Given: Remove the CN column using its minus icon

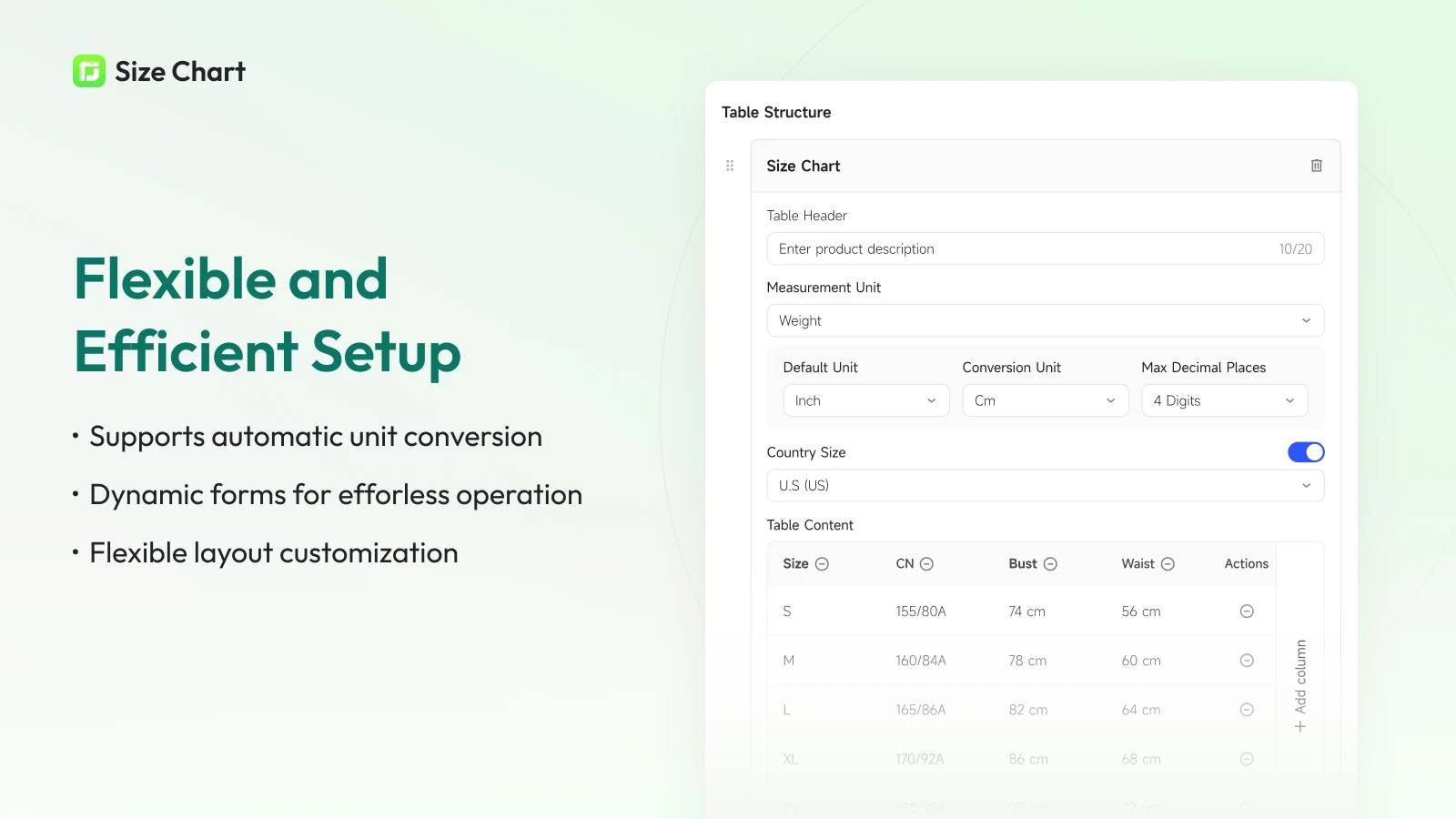Looking at the screenshot, I should coord(926,564).
